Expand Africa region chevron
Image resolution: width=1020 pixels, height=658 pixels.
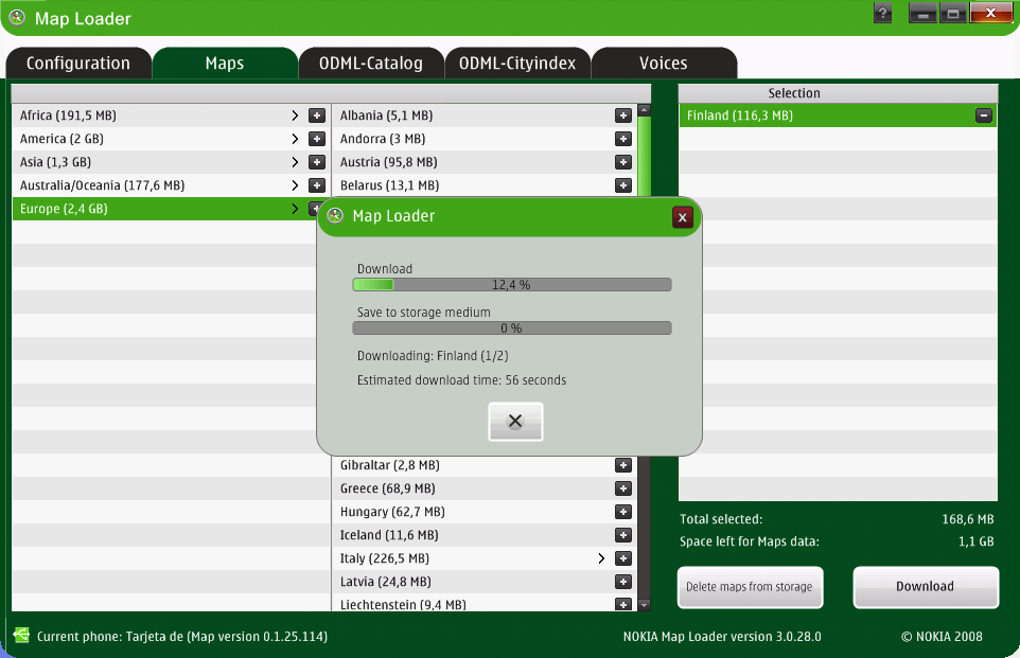[x=295, y=116]
